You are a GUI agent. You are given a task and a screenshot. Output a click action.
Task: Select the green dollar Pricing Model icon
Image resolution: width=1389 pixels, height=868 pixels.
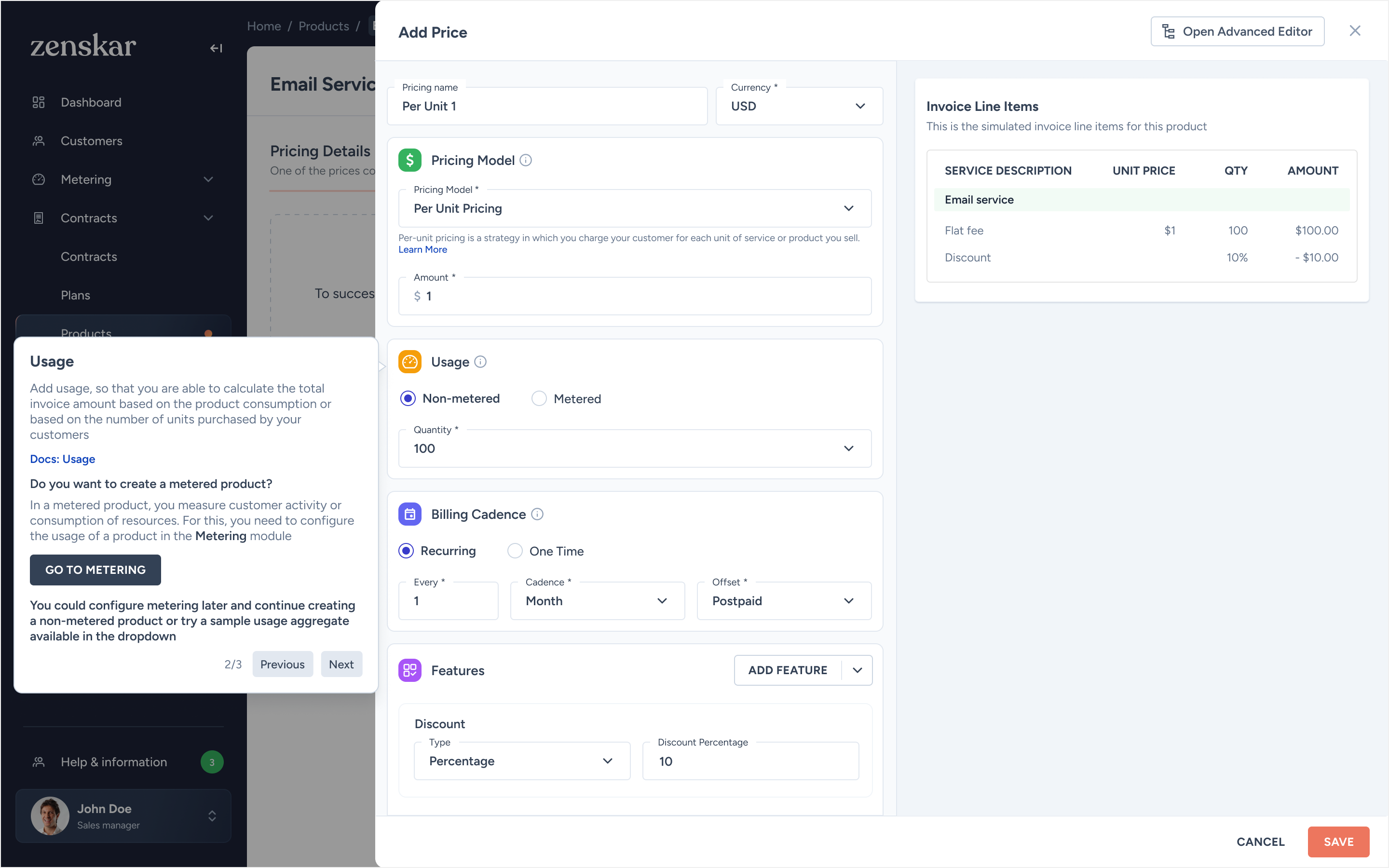pyautogui.click(x=410, y=160)
